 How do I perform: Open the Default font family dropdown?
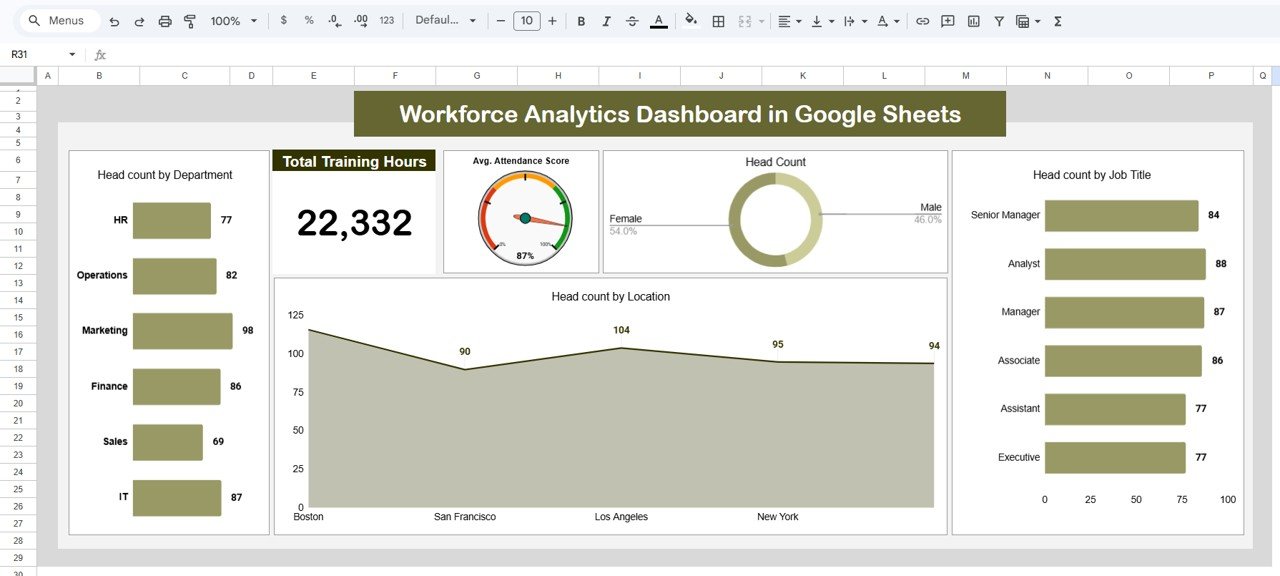point(445,20)
